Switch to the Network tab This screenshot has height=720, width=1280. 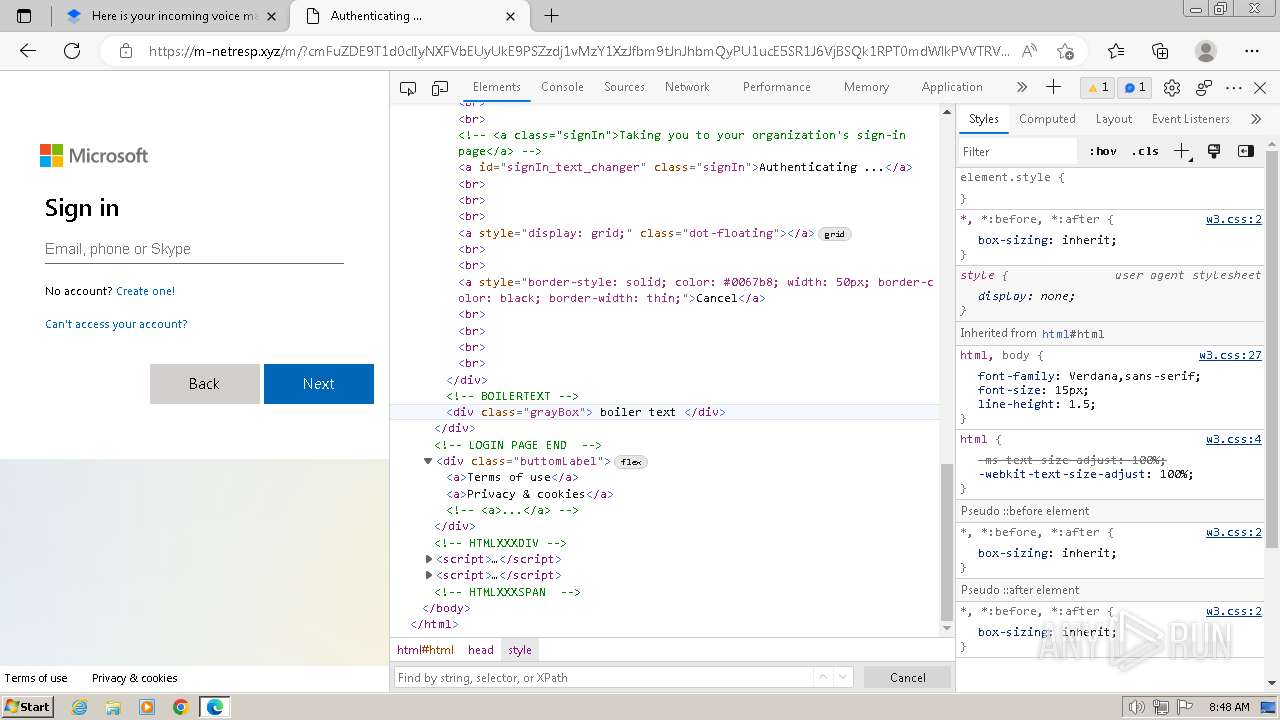tap(687, 87)
